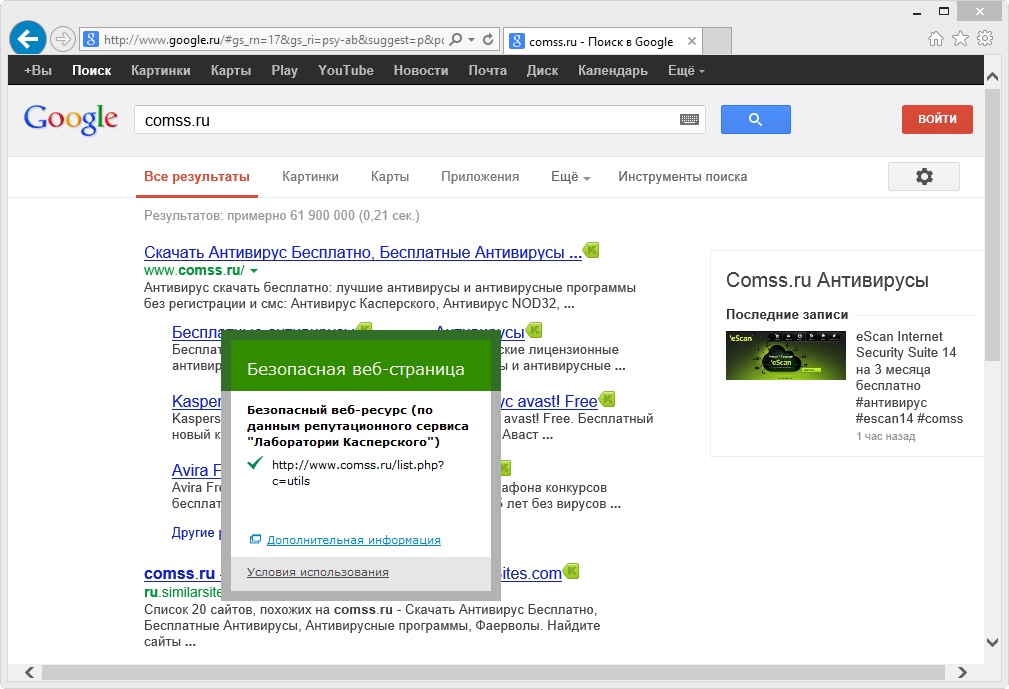Click the vertical scrollbar up arrow
This screenshot has width=1009, height=689.
(992, 76)
